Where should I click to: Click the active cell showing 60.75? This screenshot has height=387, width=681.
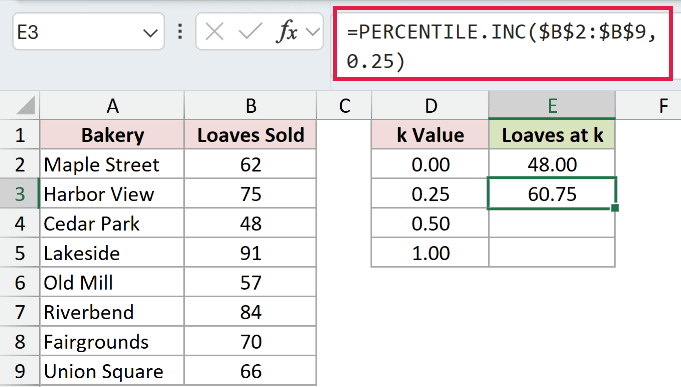(x=552, y=194)
